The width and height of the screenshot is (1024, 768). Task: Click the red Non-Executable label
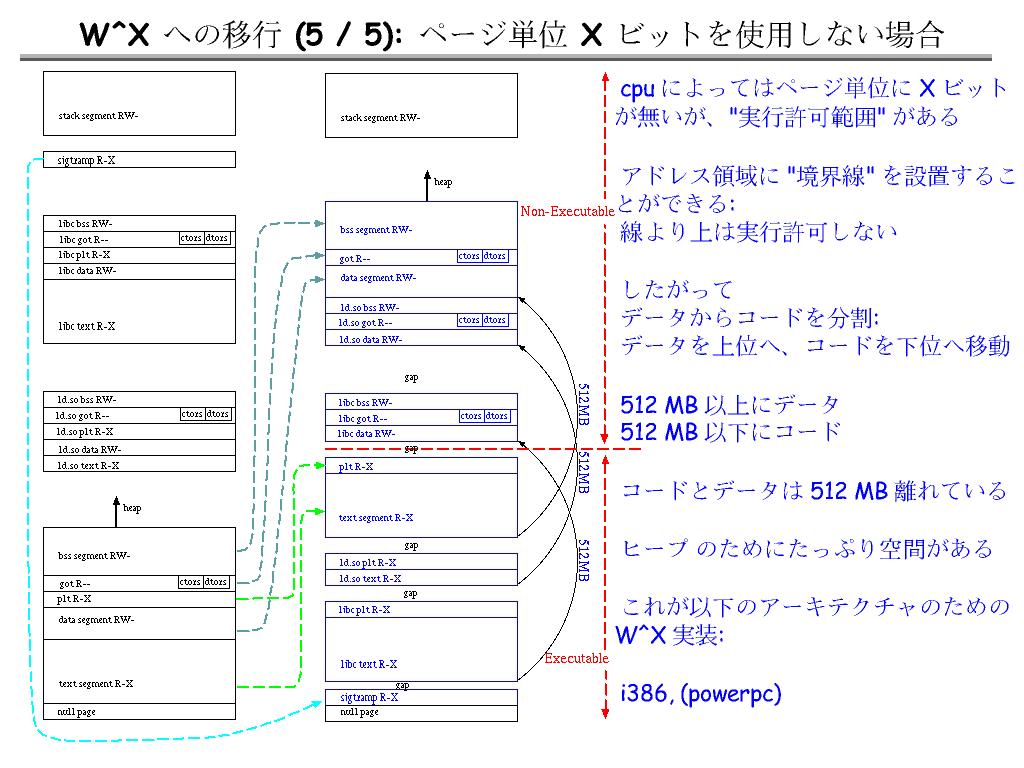coord(565,212)
